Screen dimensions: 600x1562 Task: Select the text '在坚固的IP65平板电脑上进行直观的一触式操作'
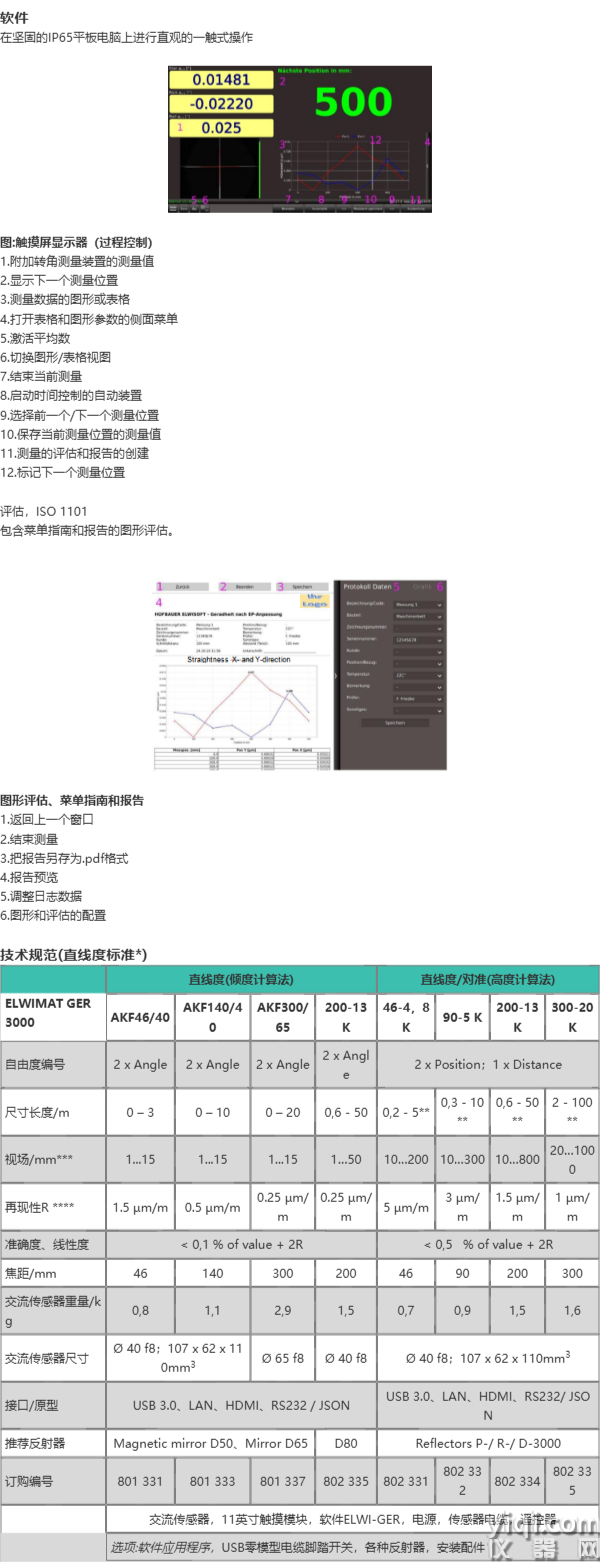[x=126, y=38]
